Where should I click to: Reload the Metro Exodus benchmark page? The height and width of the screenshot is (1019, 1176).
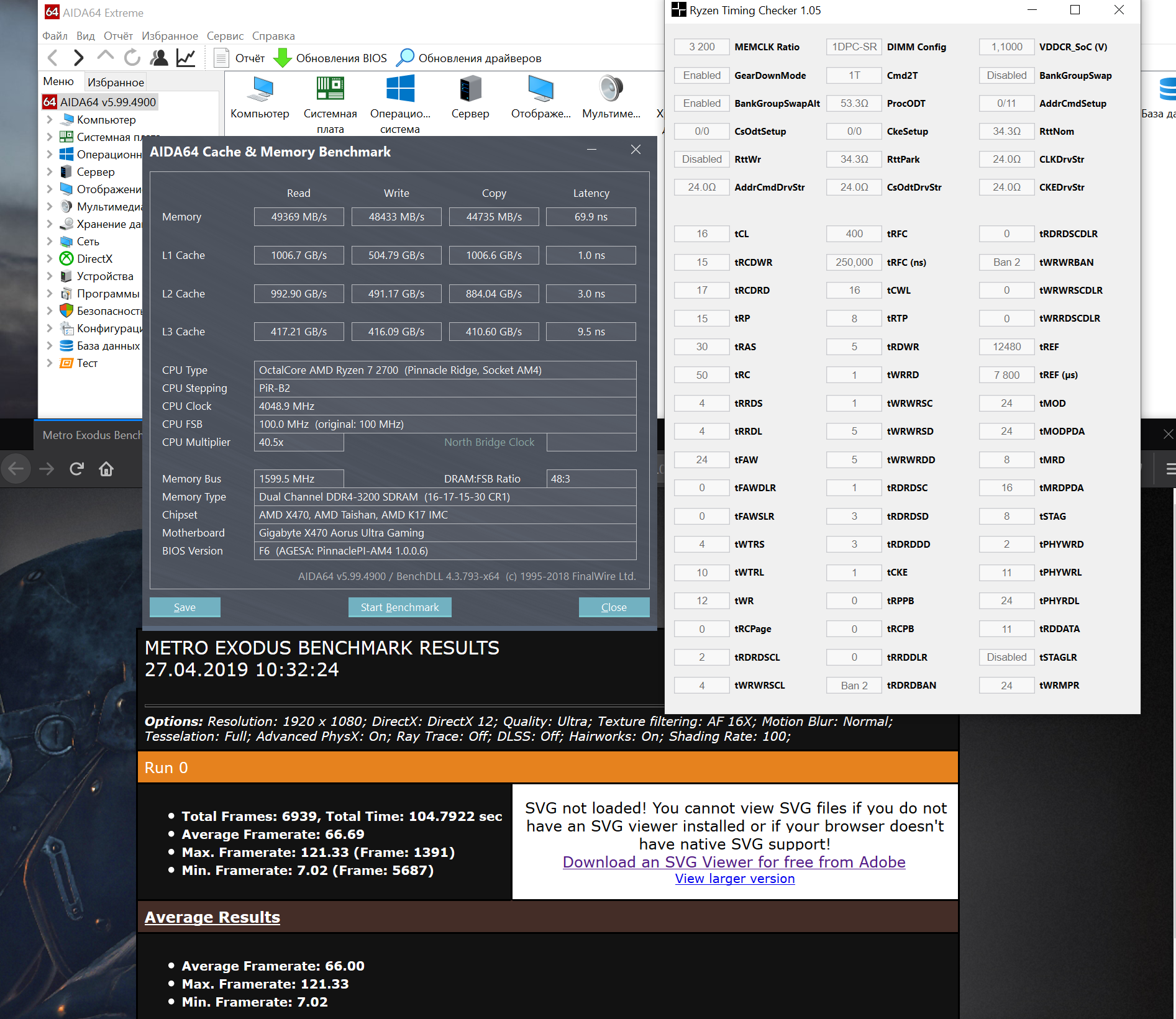click(x=76, y=469)
